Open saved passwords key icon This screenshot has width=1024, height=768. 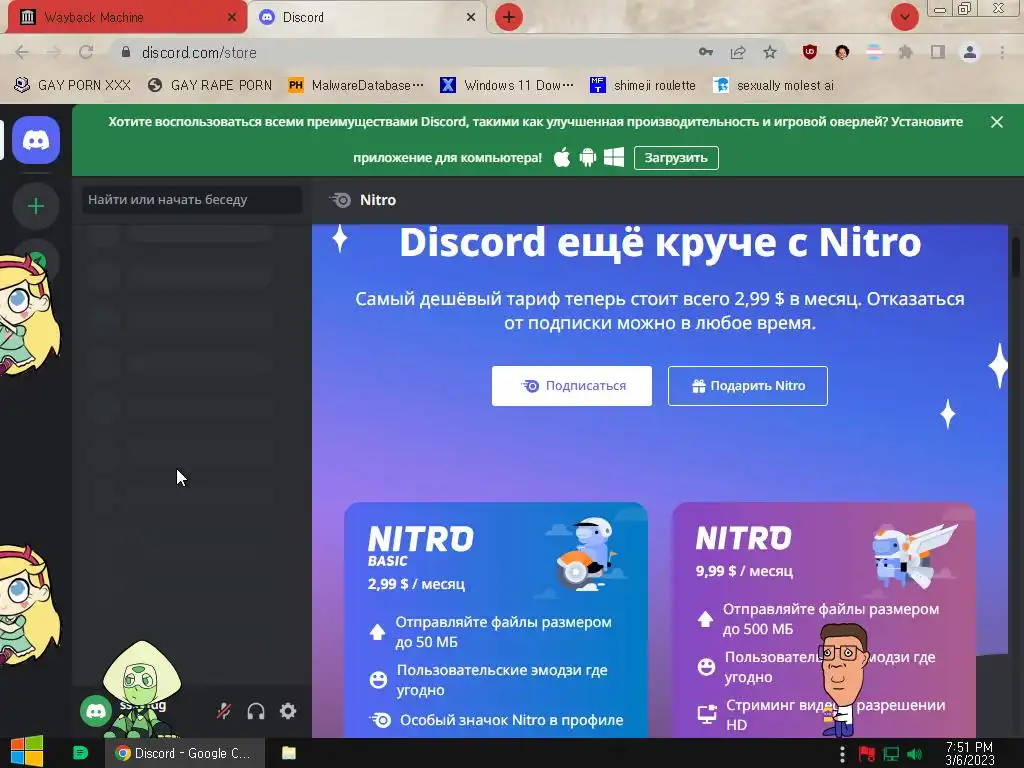tap(706, 52)
